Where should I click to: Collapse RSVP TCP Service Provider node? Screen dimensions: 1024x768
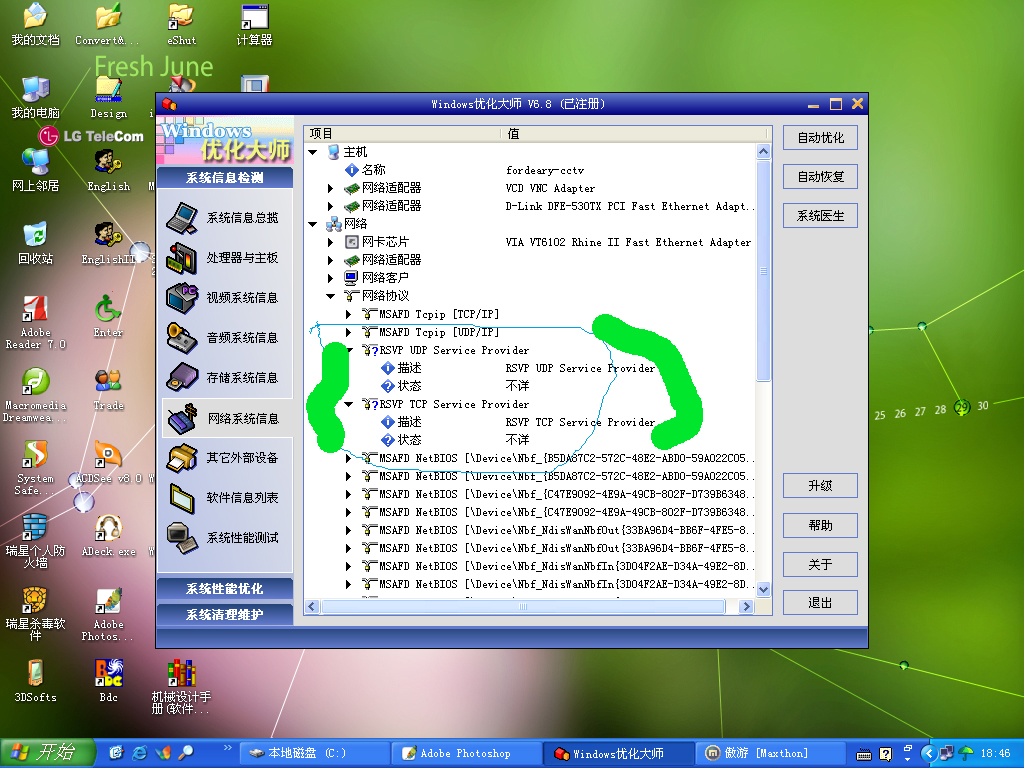(x=349, y=404)
